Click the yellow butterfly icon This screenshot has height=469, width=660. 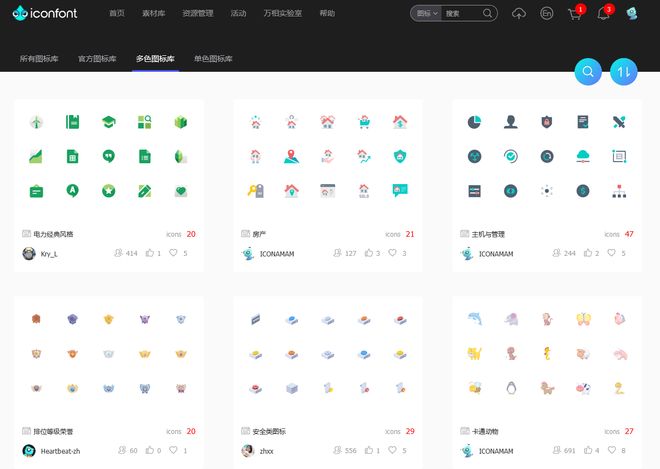(x=583, y=319)
